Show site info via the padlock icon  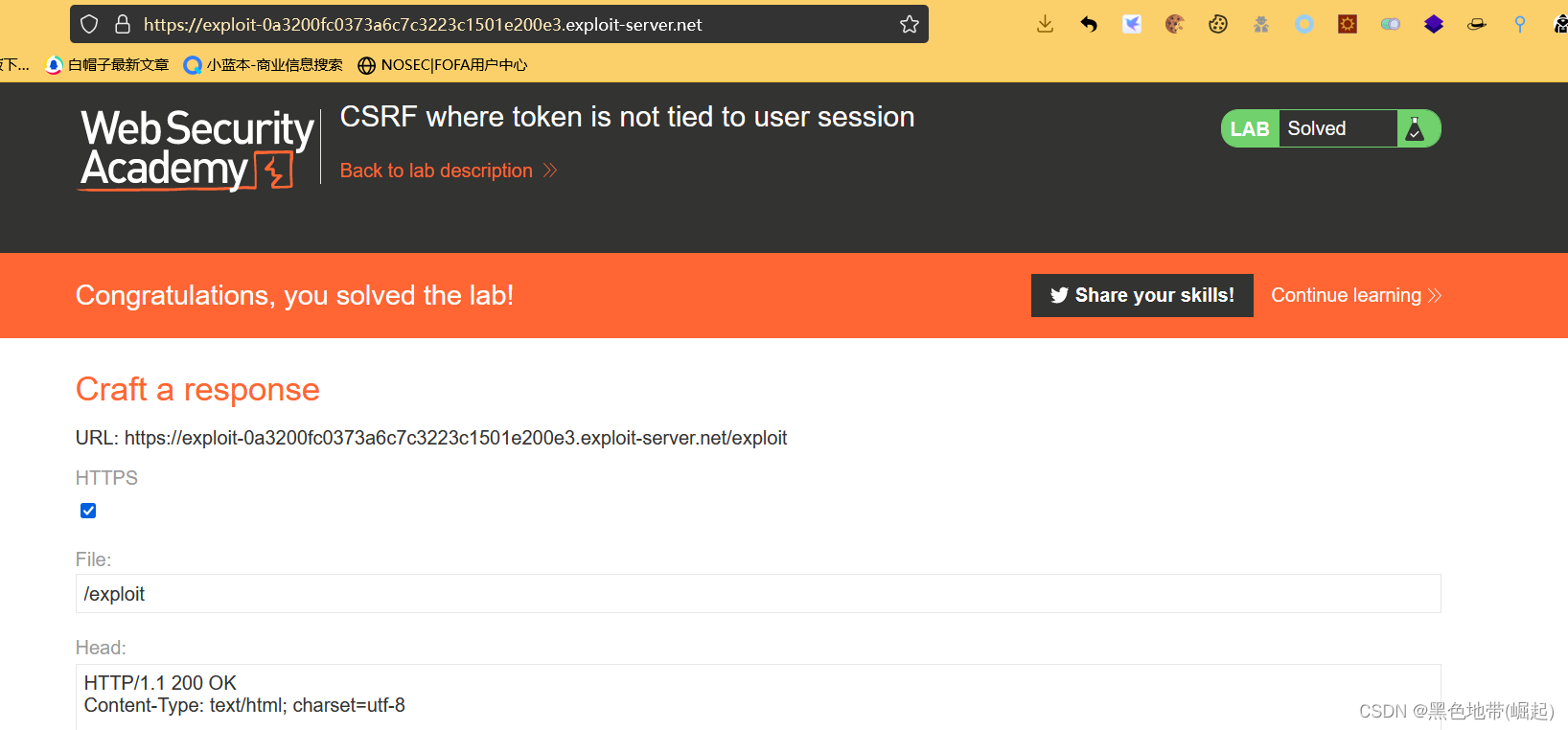[123, 24]
